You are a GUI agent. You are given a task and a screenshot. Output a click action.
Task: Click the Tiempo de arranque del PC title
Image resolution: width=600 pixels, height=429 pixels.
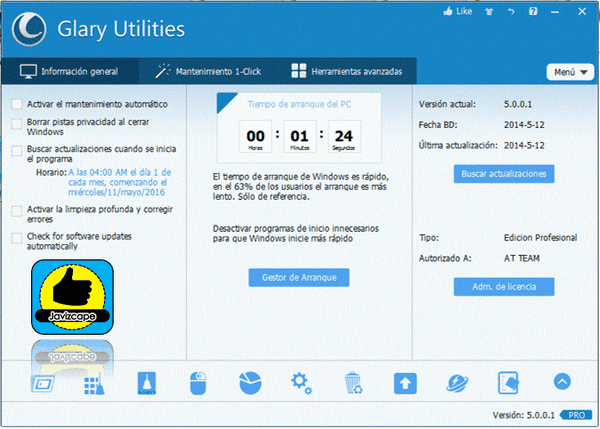pyautogui.click(x=299, y=104)
